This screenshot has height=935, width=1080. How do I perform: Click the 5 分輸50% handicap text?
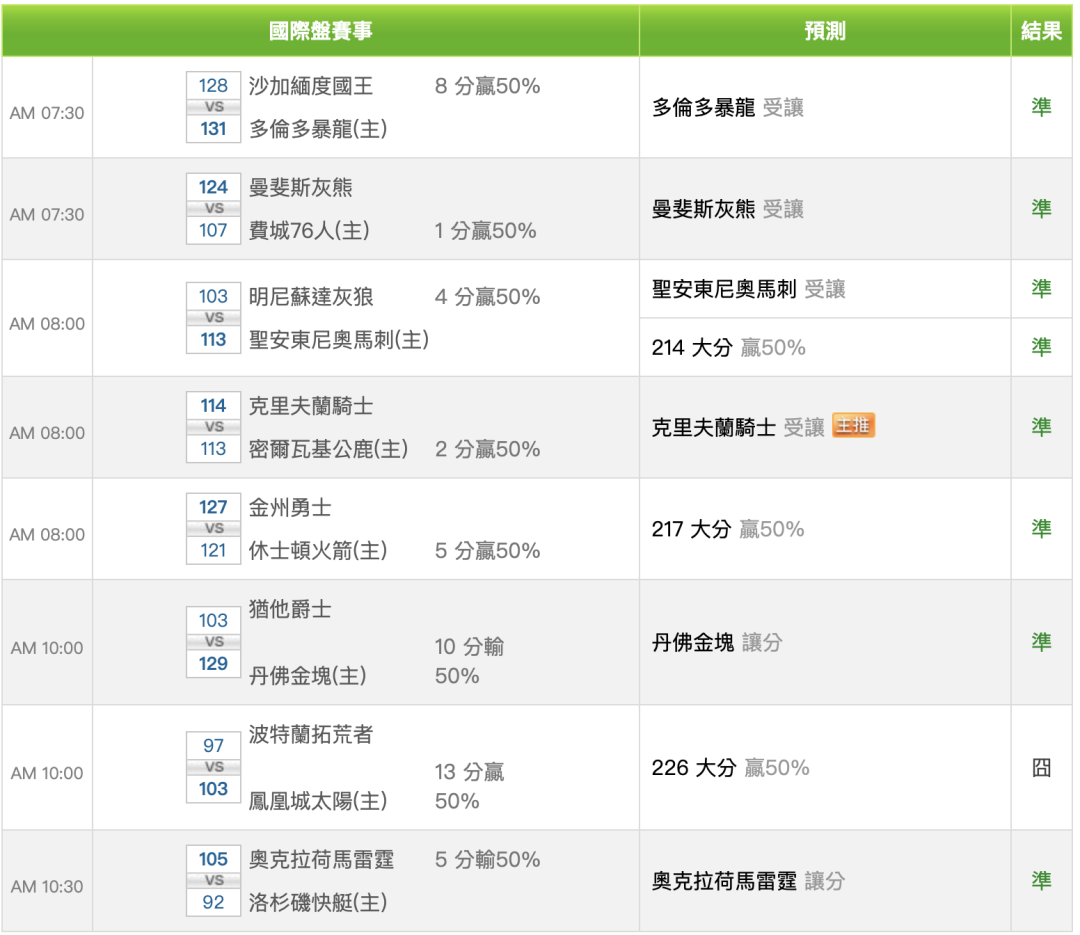click(487, 860)
